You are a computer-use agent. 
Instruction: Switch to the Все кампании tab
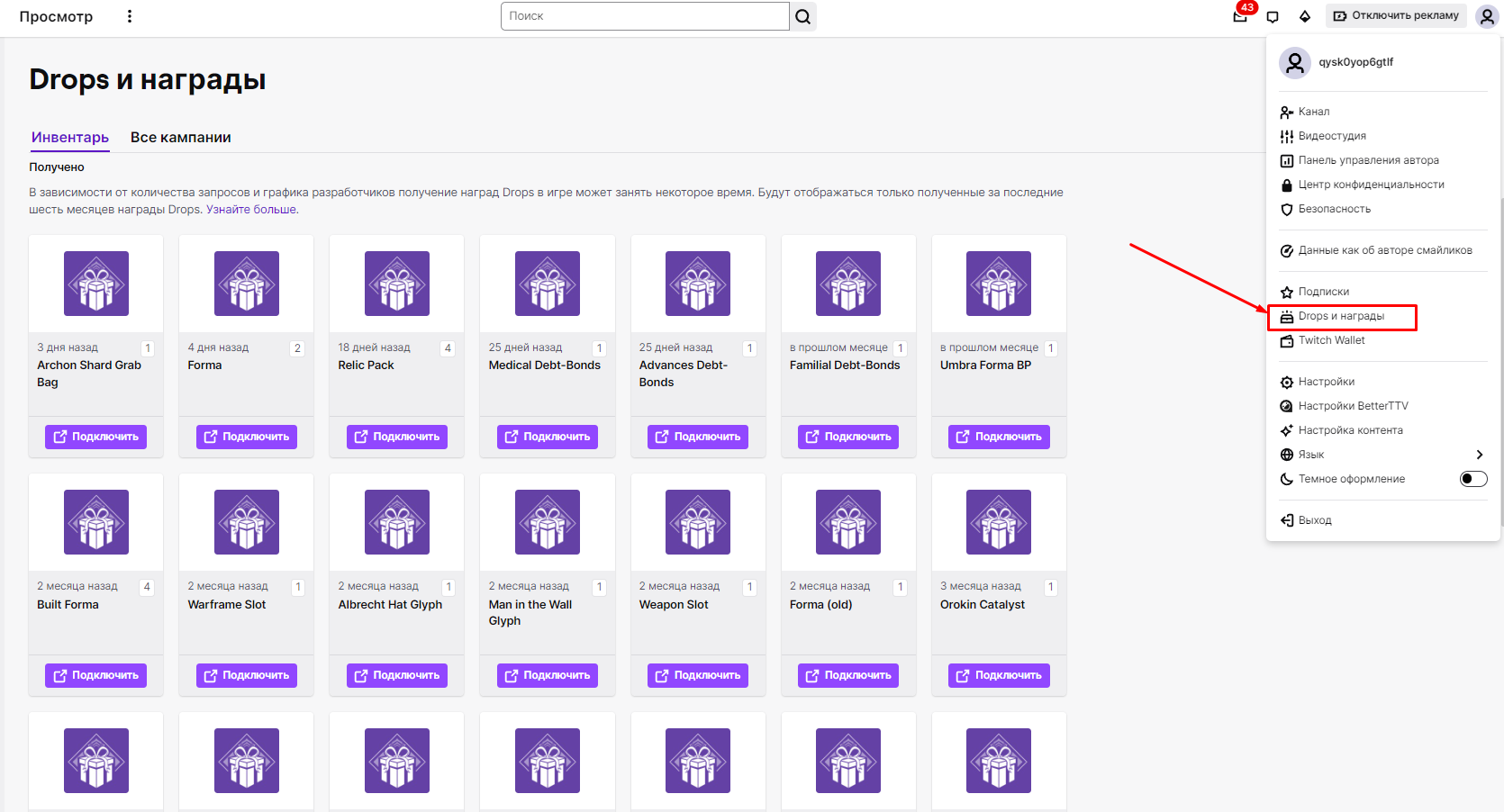point(180,138)
